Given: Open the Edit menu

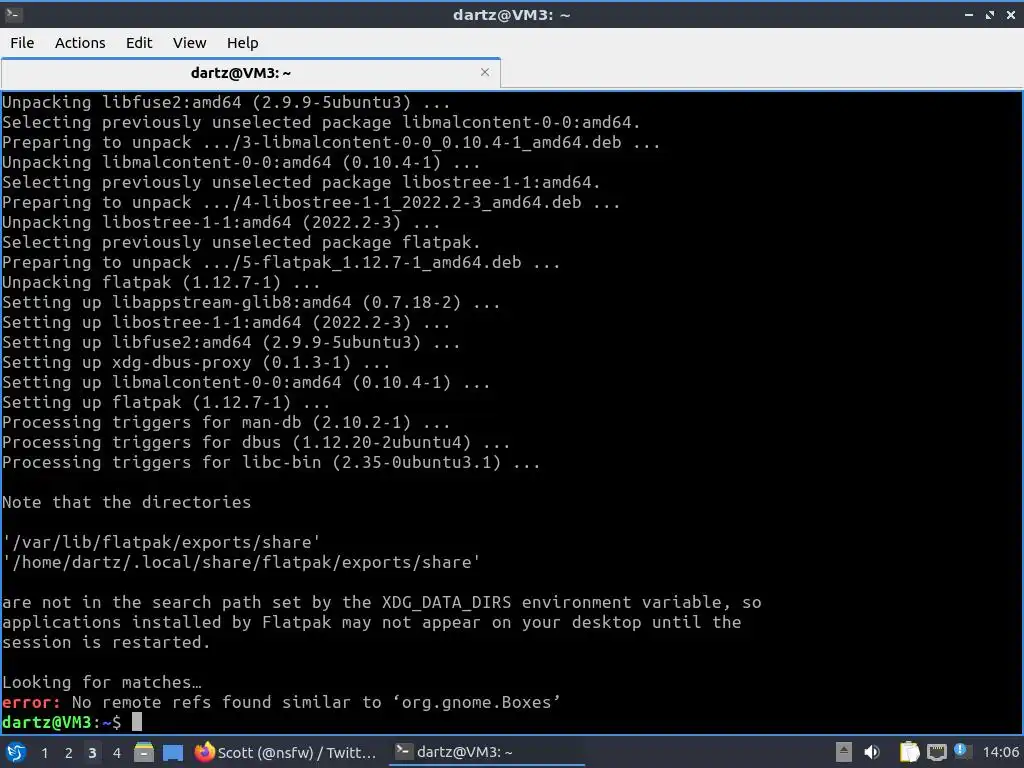Looking at the screenshot, I should click(138, 43).
